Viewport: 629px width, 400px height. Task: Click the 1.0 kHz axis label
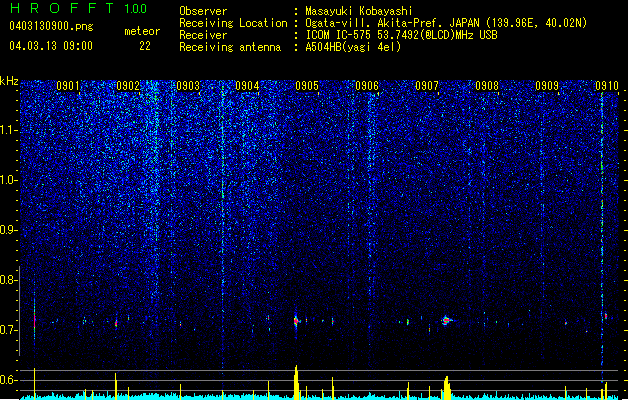coord(9,180)
